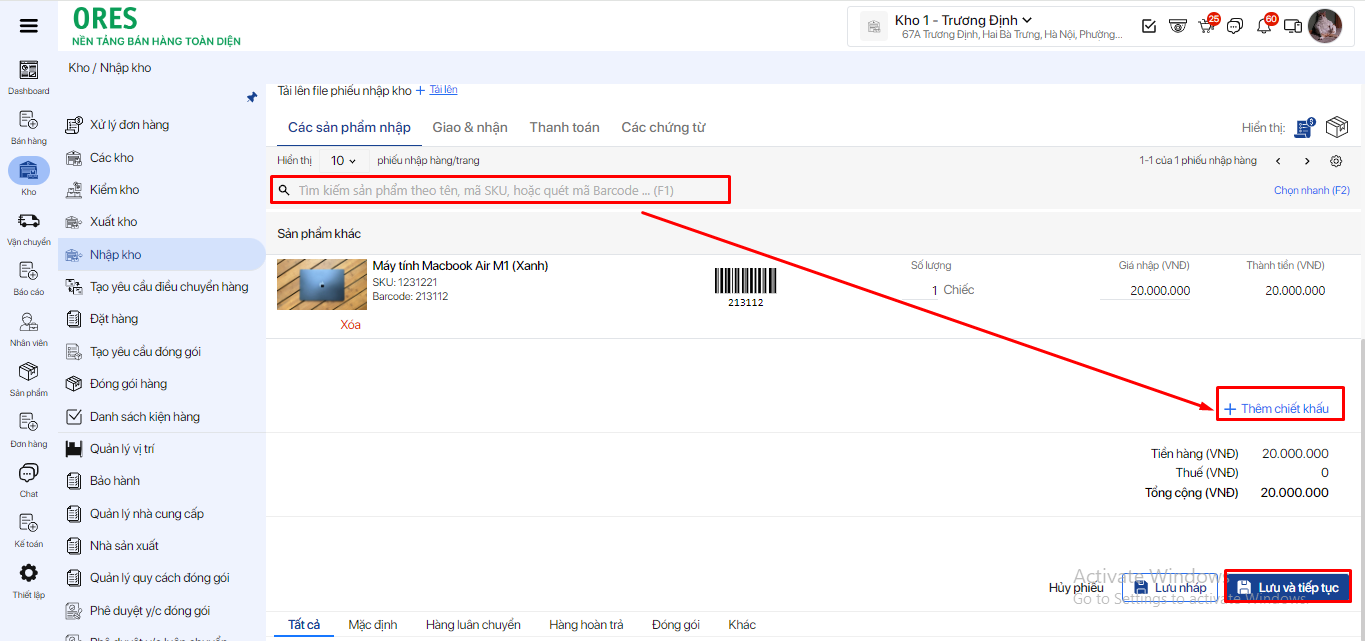Click the Thêm chiết khấu link
The height and width of the screenshot is (641, 1365).
(1277, 409)
